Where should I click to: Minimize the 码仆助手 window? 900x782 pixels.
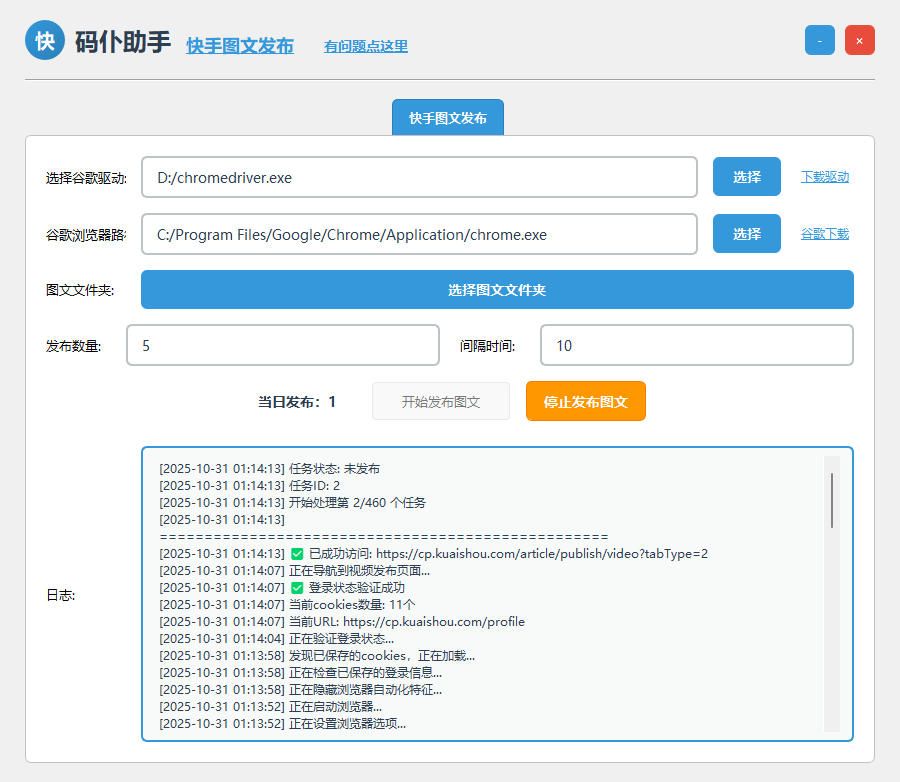[x=819, y=39]
